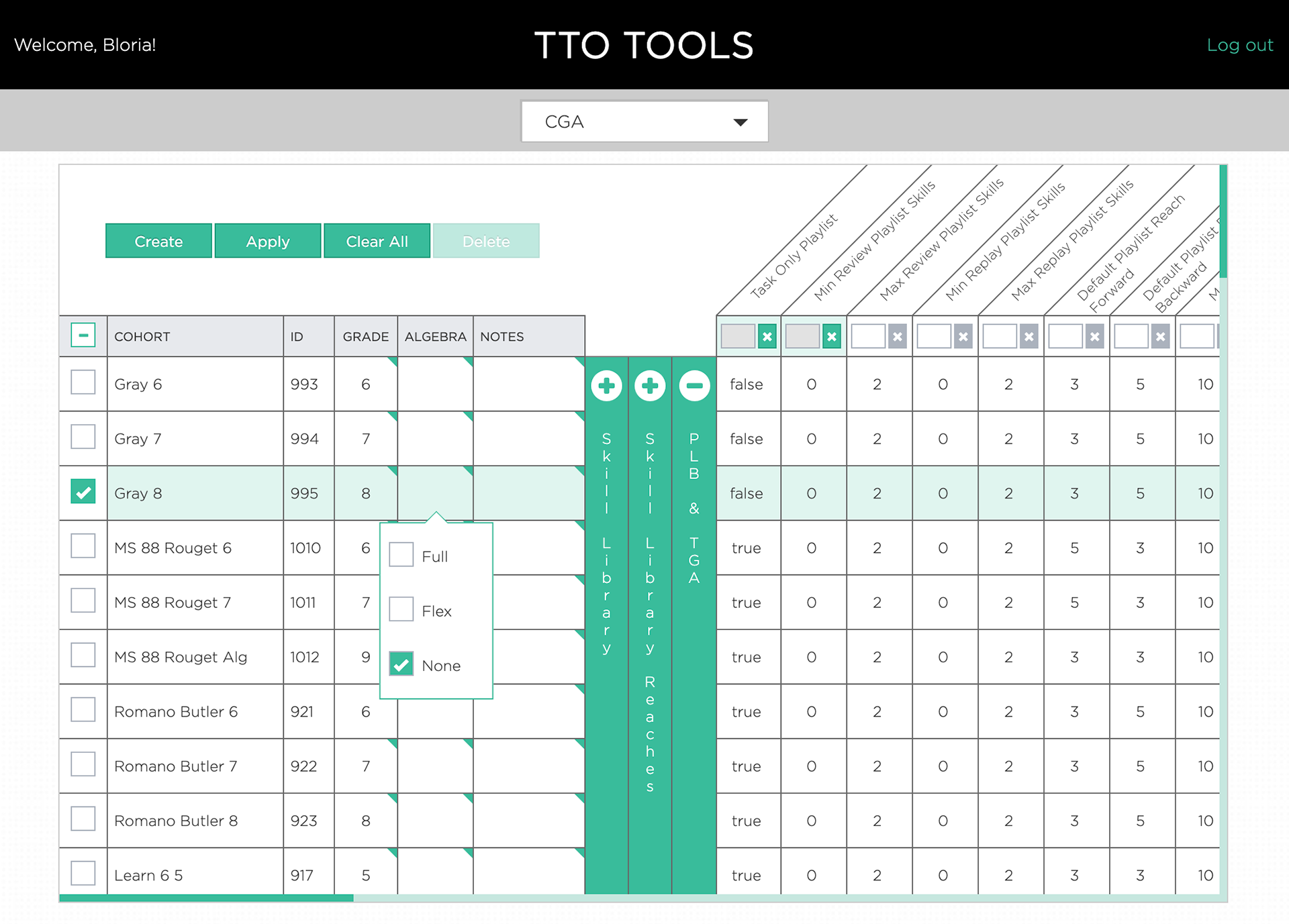Check the Romano Butler 7 row
This screenshot has height=924, width=1289.
(x=83, y=764)
